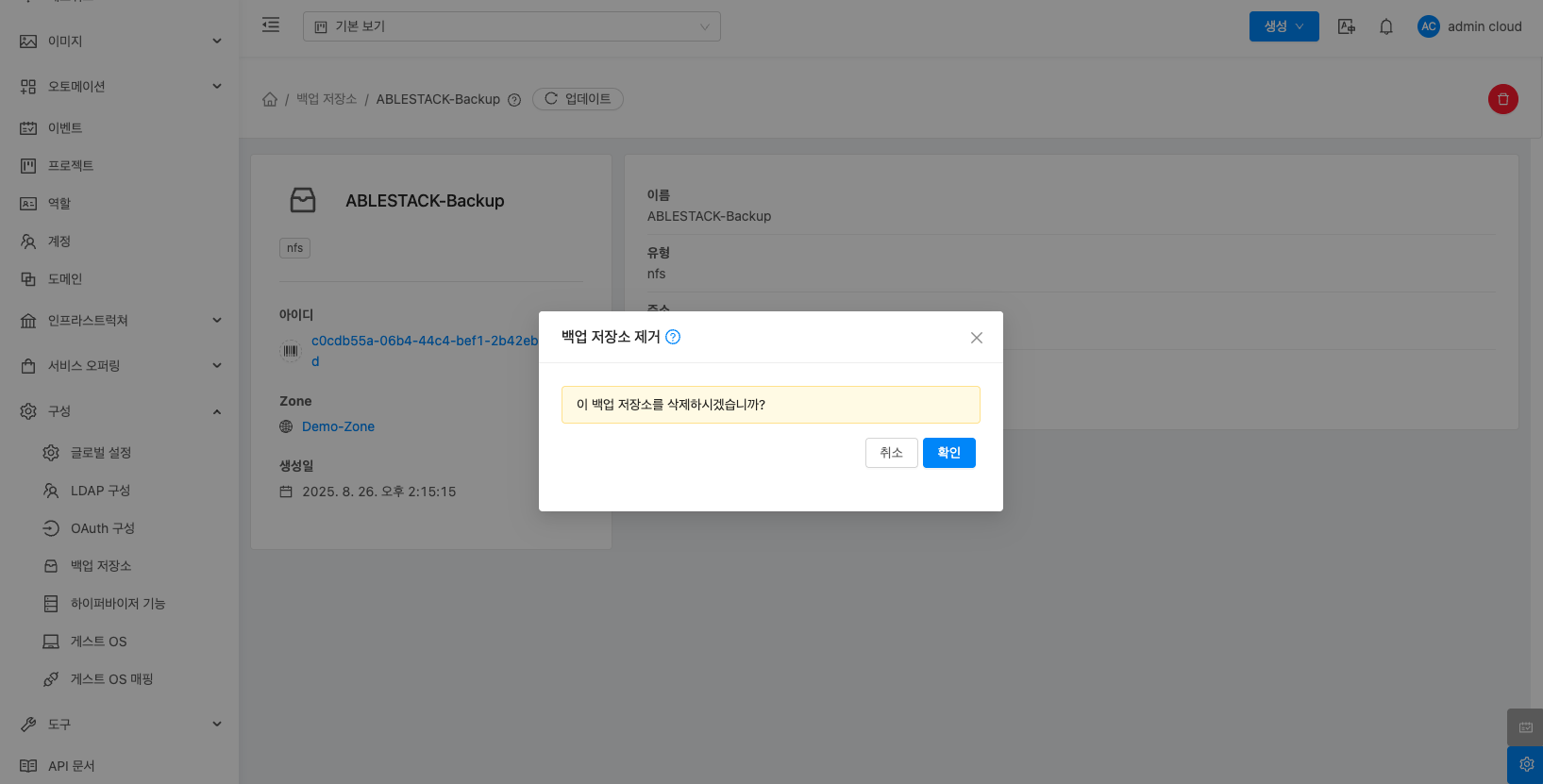1543x784 pixels.
Task: Cancel deletion with the 취소 button
Action: point(891,453)
